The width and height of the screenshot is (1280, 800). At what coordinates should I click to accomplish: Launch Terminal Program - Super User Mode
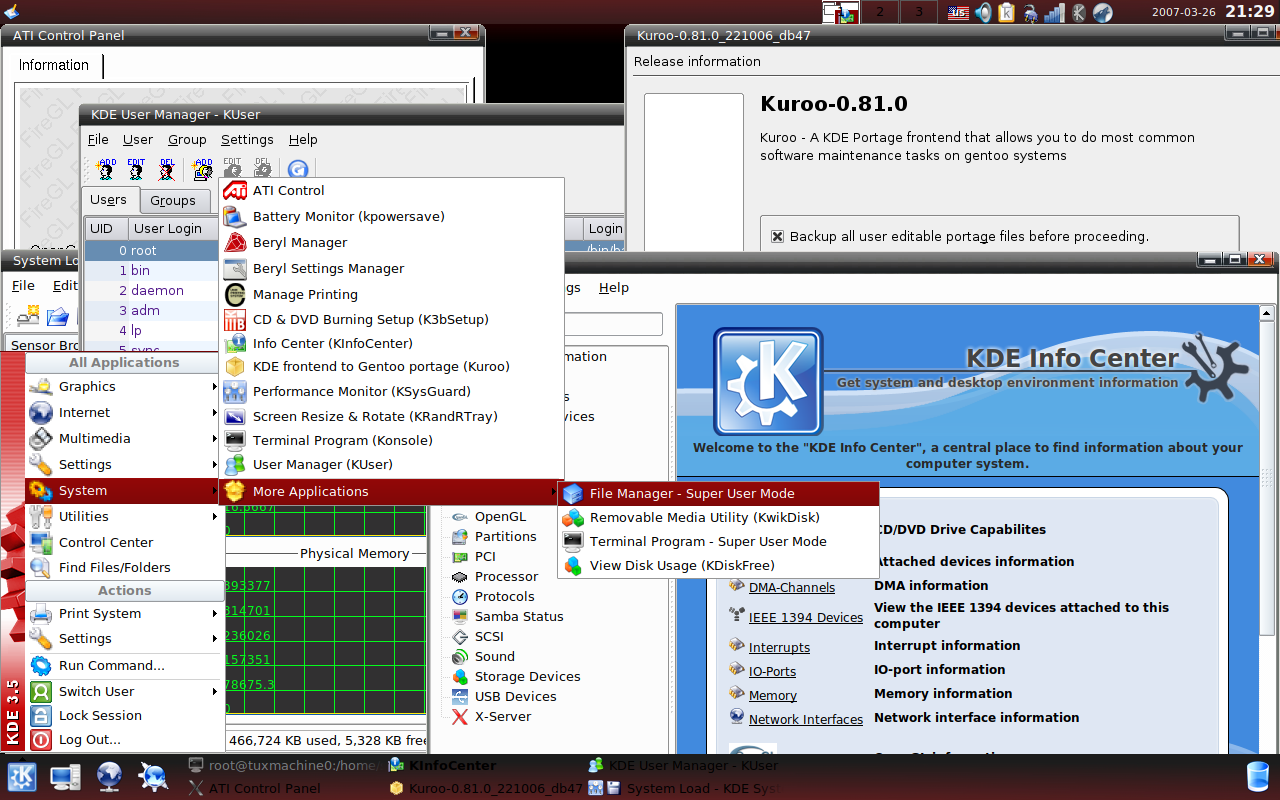coord(719,541)
